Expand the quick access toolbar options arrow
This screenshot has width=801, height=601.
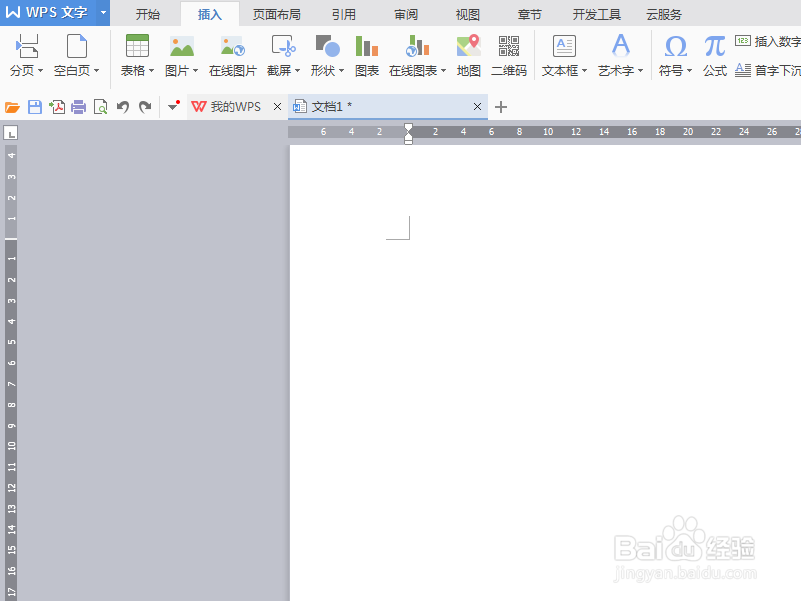(174, 105)
